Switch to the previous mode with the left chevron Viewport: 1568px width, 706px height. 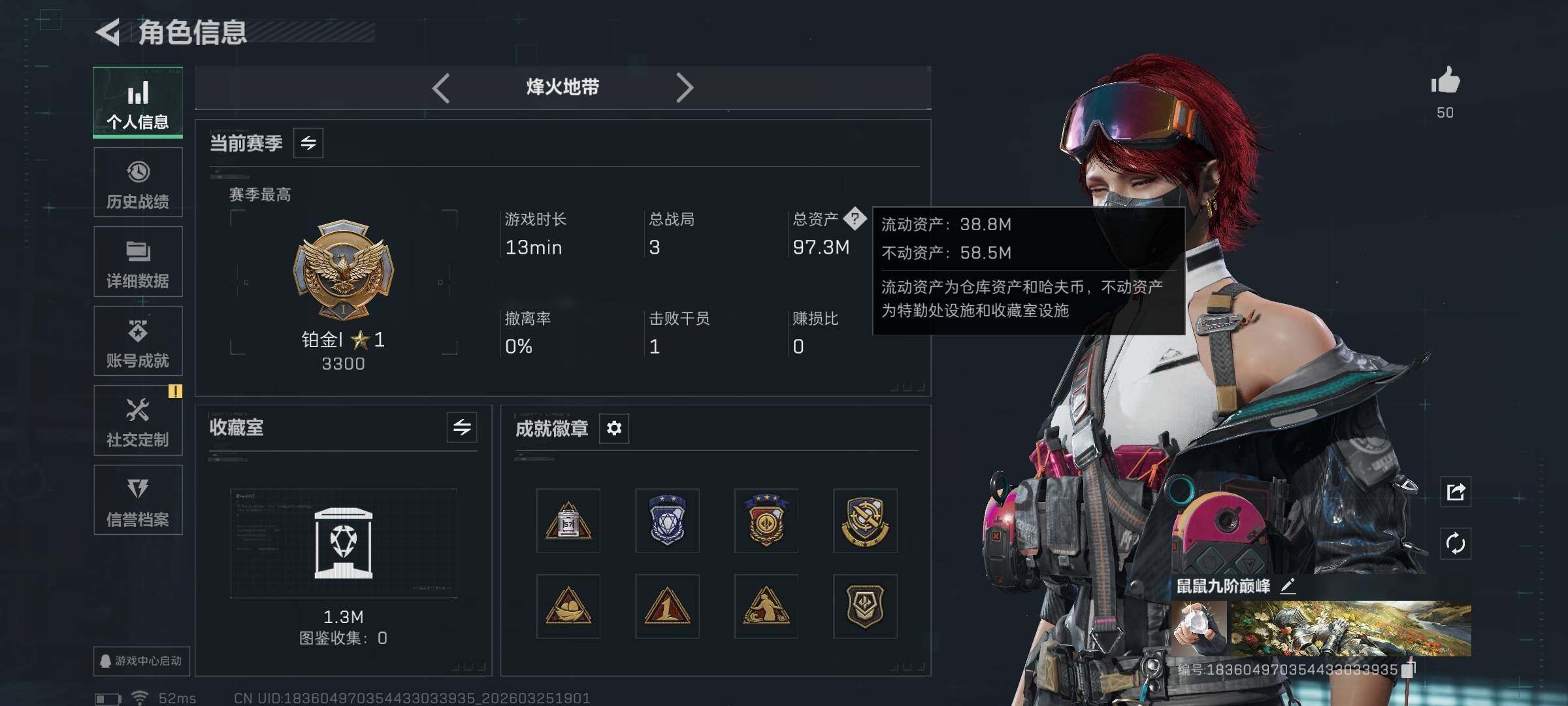(x=441, y=88)
